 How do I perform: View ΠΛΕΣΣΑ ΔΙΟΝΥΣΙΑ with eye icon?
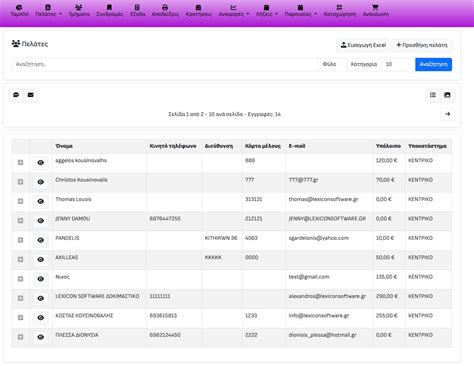(41, 337)
